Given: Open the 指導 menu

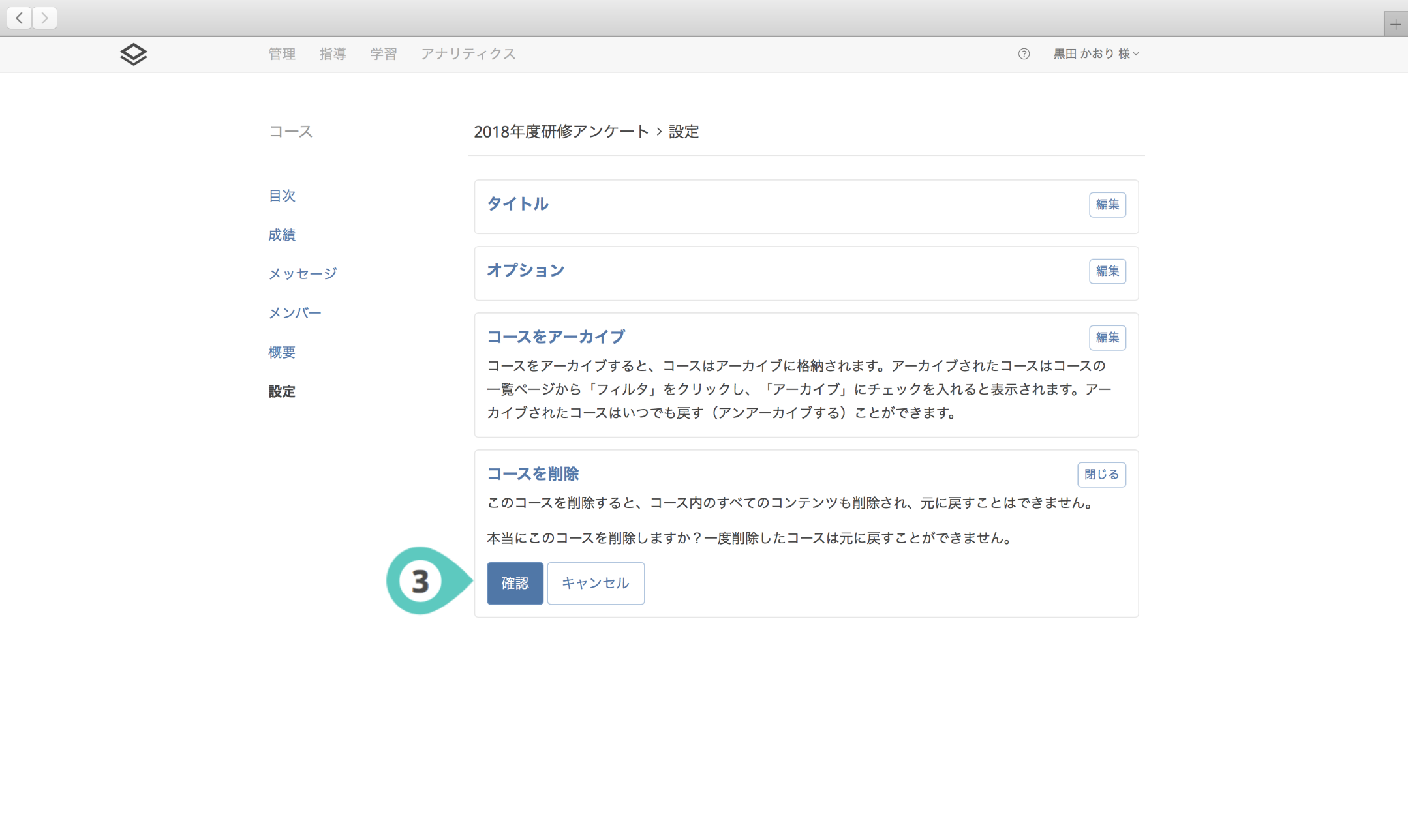Looking at the screenshot, I should [333, 54].
